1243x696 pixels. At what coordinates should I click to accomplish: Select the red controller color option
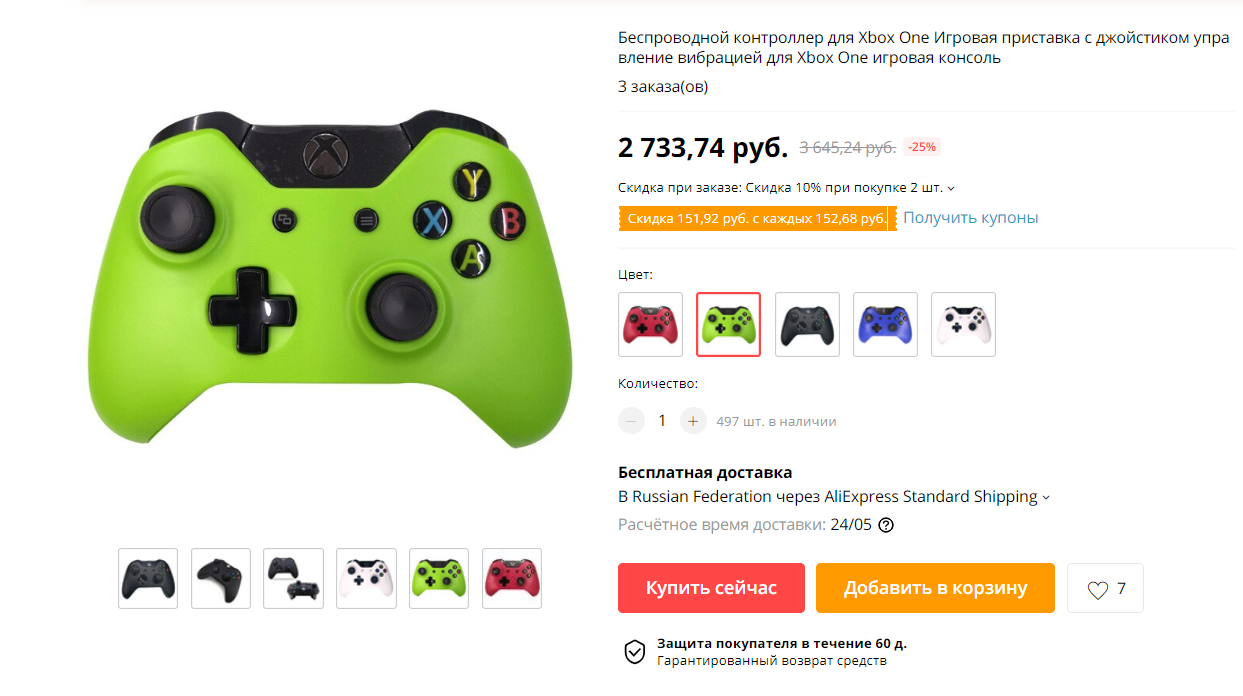[x=650, y=324]
